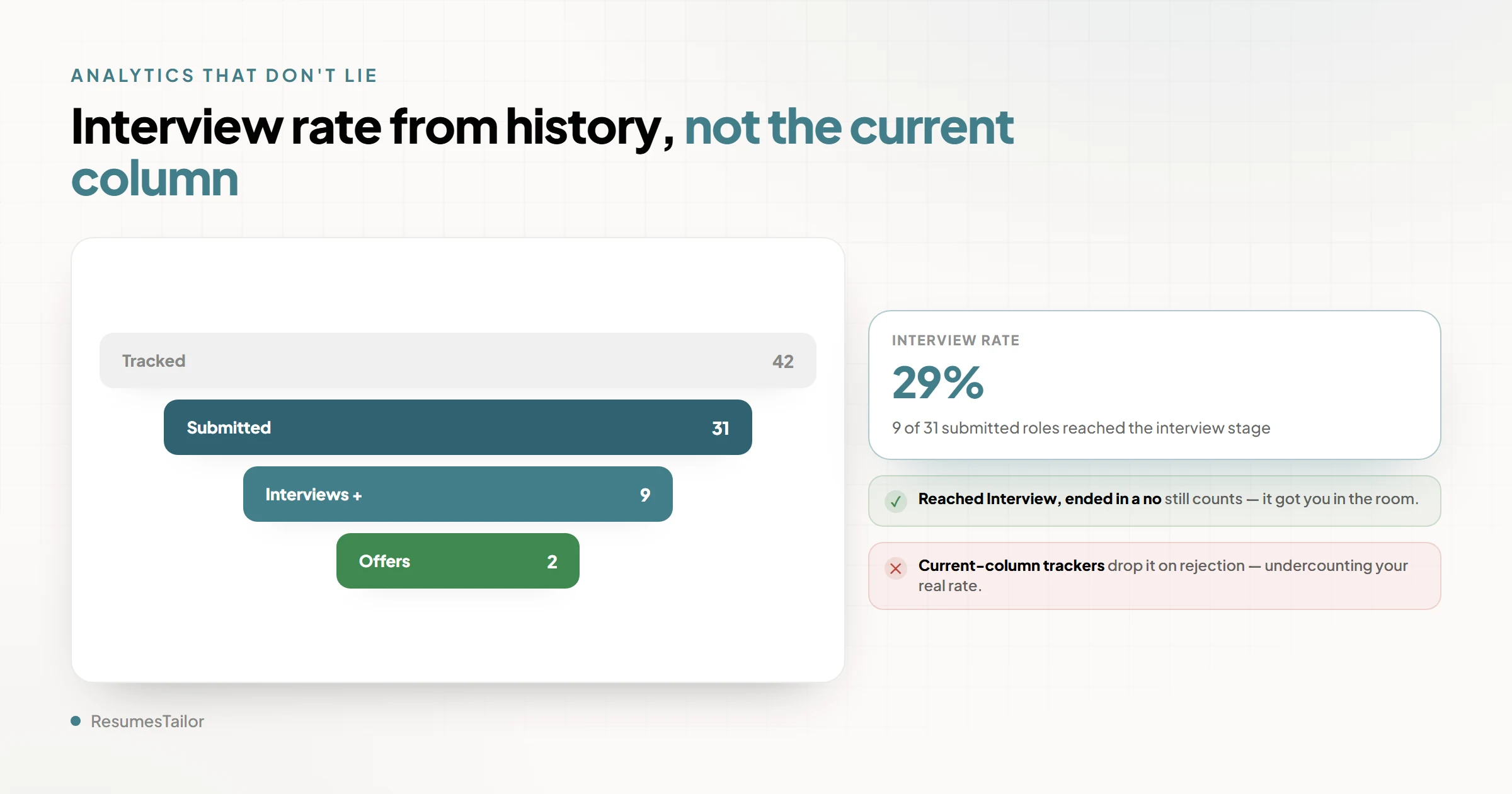Select the Tracked funnel bar

(458, 360)
